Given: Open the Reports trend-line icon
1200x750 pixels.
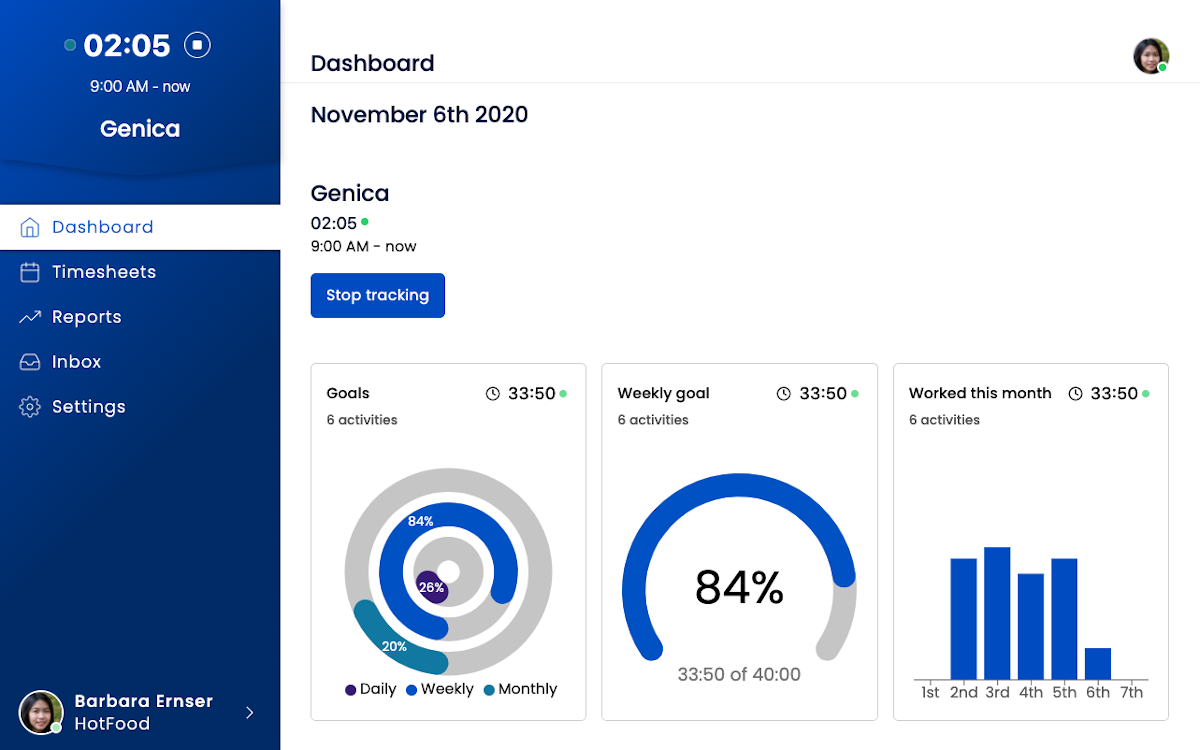Looking at the screenshot, I should [x=30, y=317].
